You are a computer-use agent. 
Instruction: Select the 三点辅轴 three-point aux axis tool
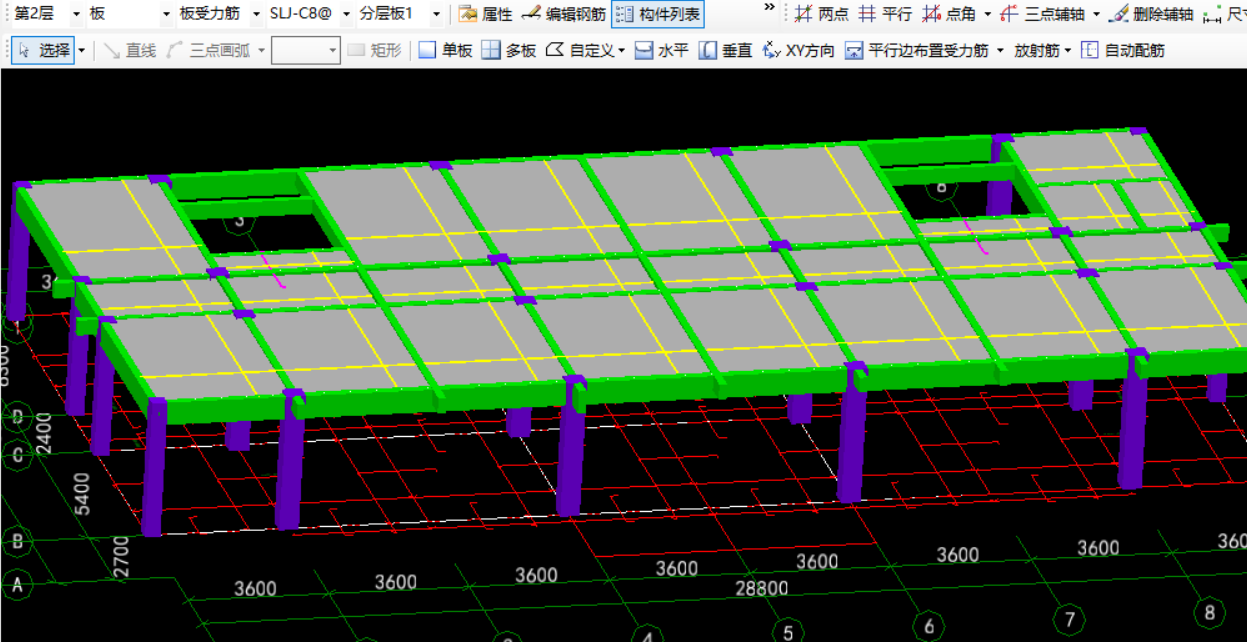point(1043,14)
